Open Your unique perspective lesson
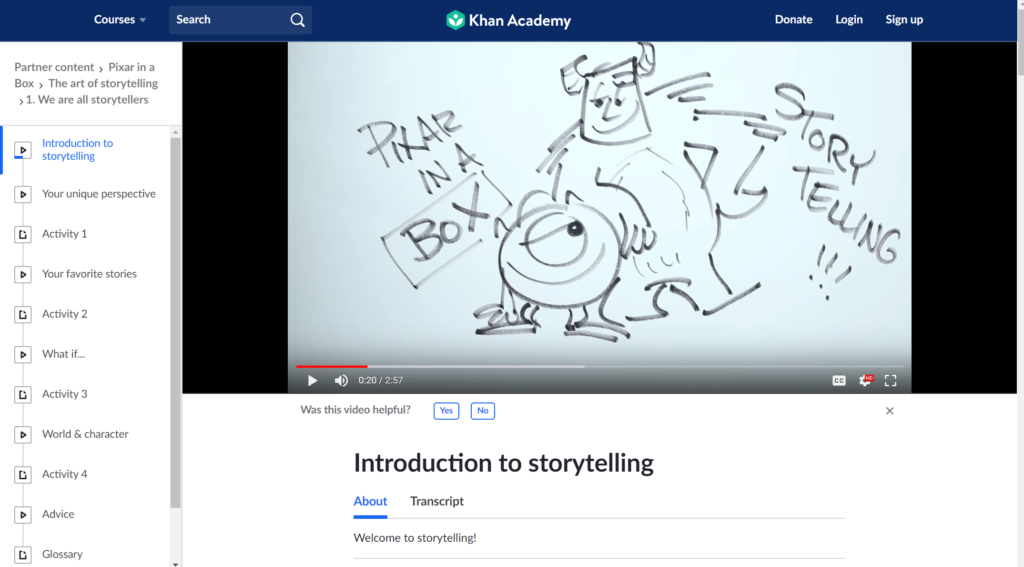The width and height of the screenshot is (1024, 567). 99,193
